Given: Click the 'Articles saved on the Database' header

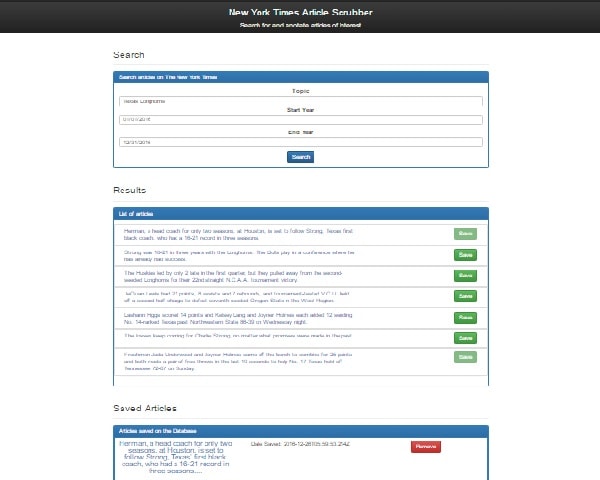Looking at the screenshot, I should tap(301, 431).
